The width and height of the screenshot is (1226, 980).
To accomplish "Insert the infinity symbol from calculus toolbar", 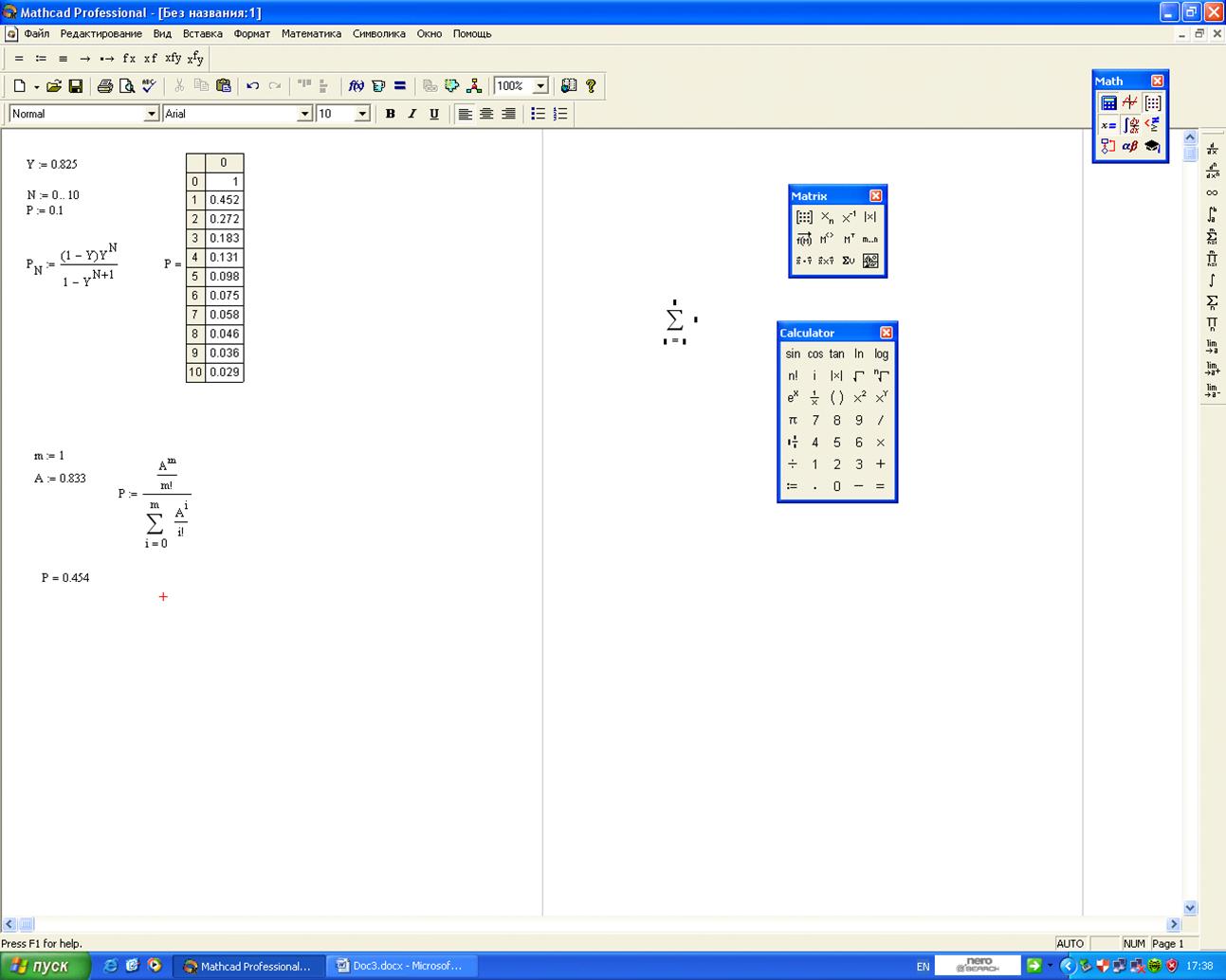I will (1212, 193).
